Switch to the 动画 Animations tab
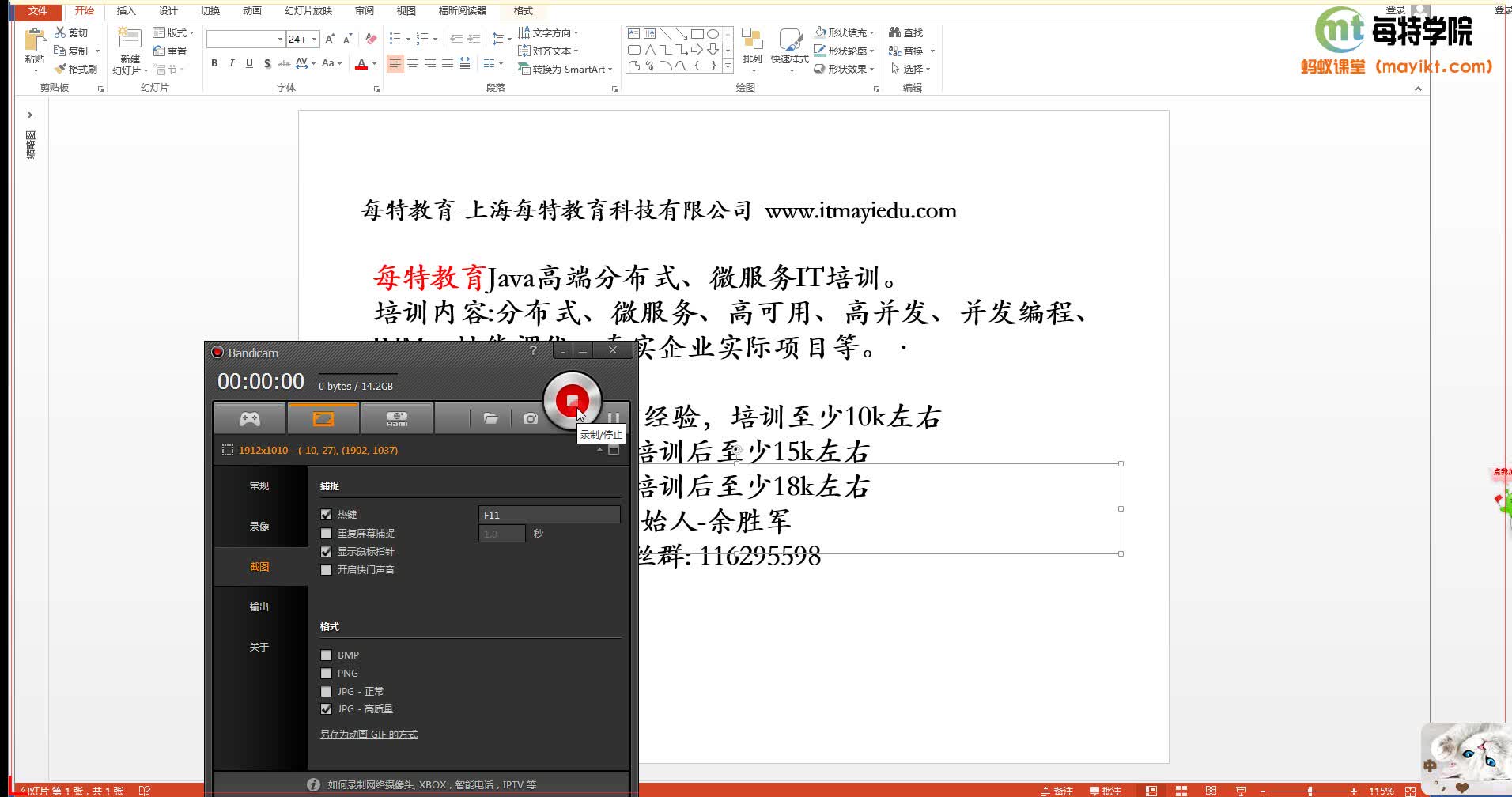The width and height of the screenshot is (1512, 797). tap(252, 11)
